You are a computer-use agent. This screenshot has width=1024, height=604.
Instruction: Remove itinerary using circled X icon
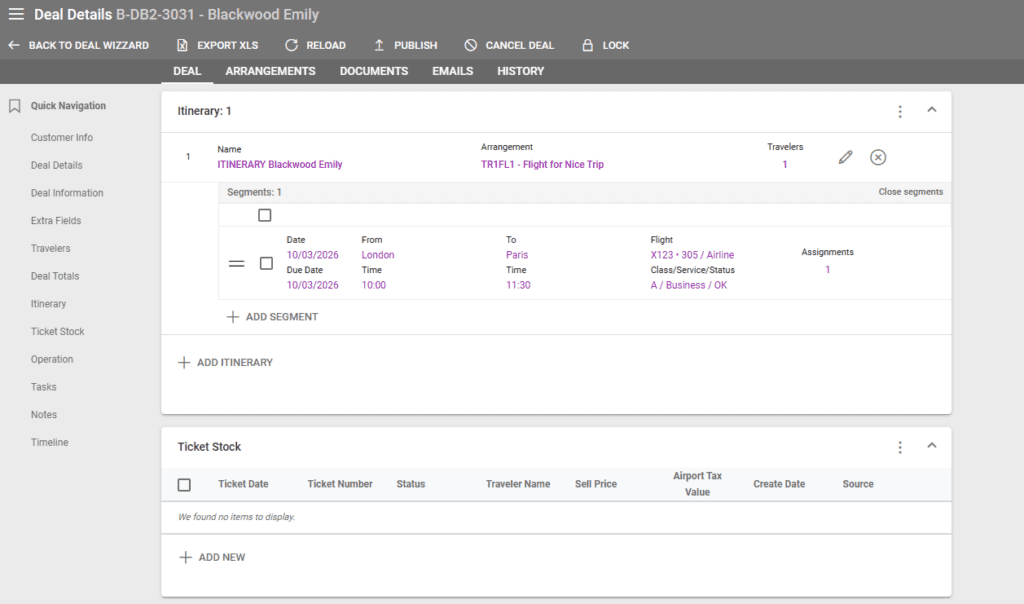pos(878,157)
